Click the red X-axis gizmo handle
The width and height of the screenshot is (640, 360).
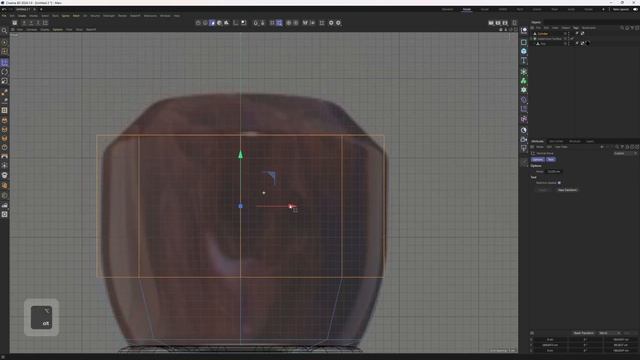[x=291, y=206]
